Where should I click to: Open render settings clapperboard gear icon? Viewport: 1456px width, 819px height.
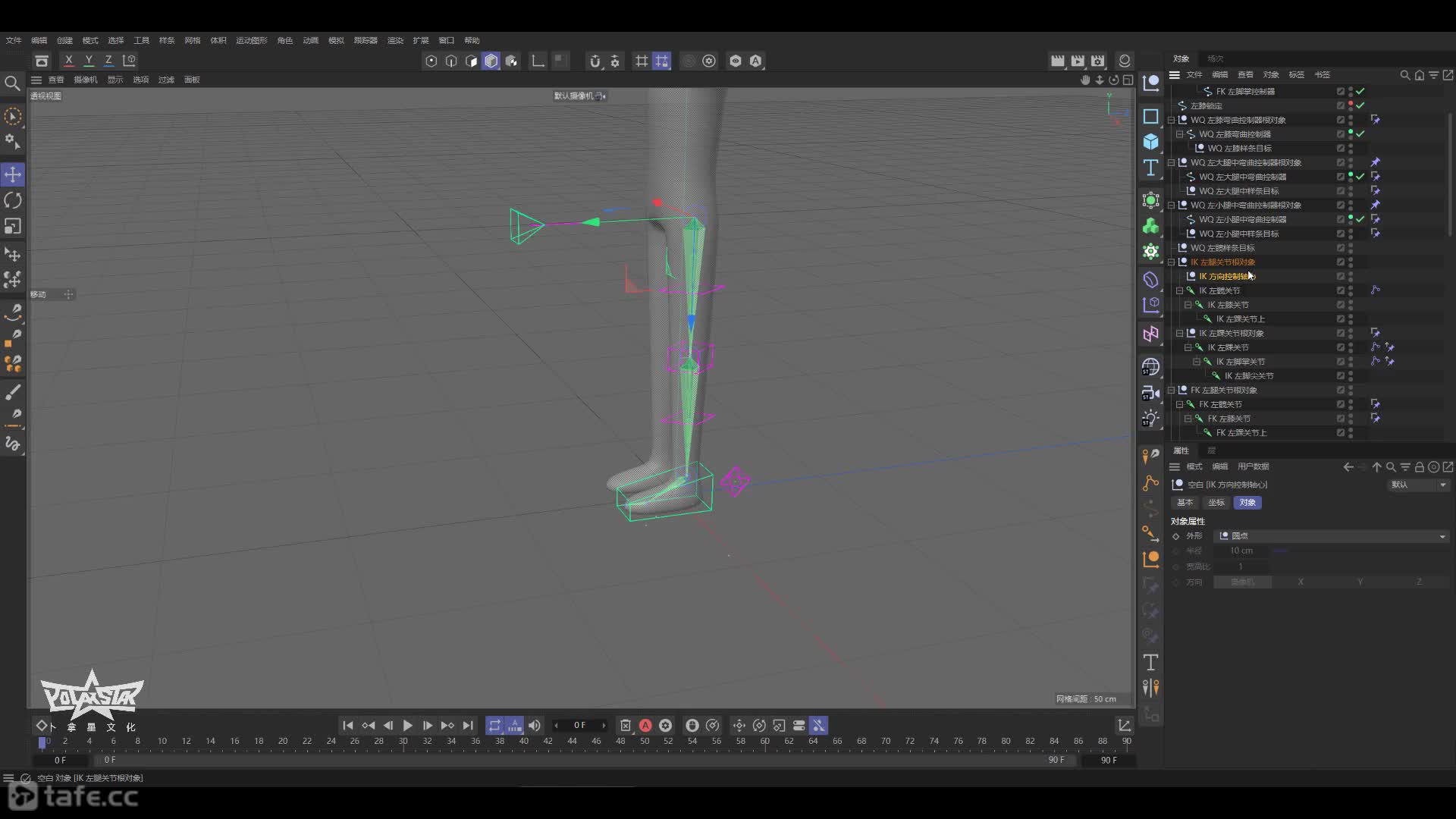click(x=1097, y=61)
